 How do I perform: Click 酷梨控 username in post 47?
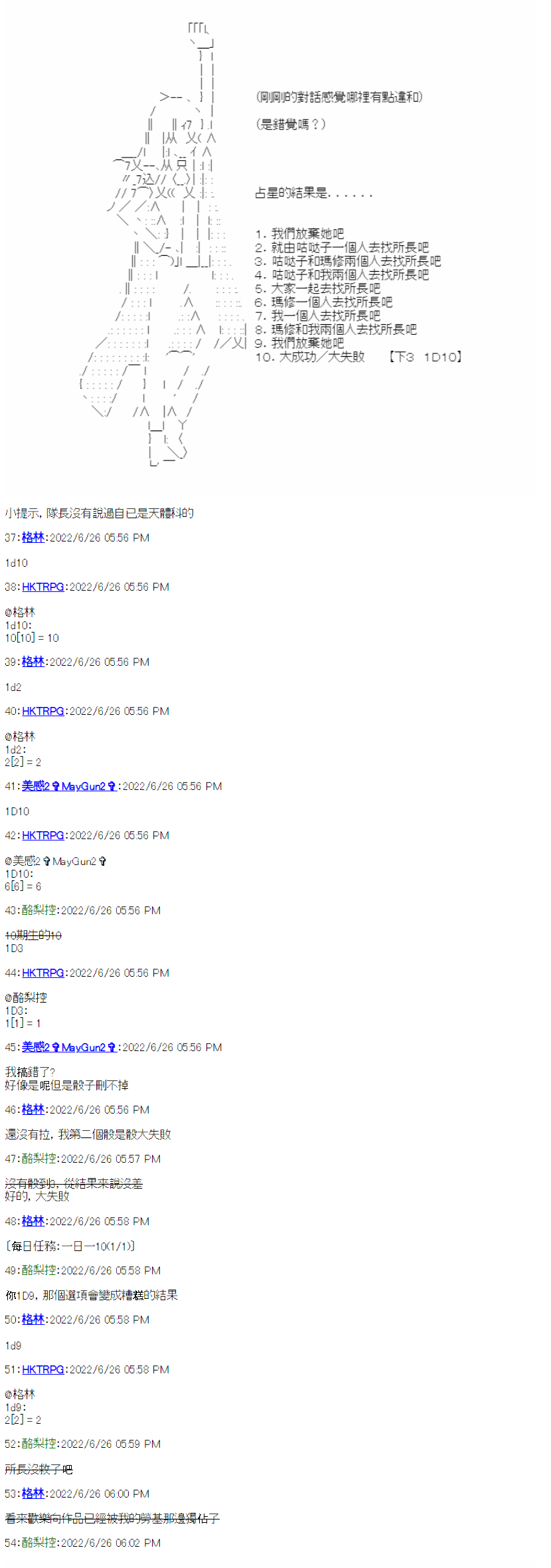click(x=39, y=1159)
